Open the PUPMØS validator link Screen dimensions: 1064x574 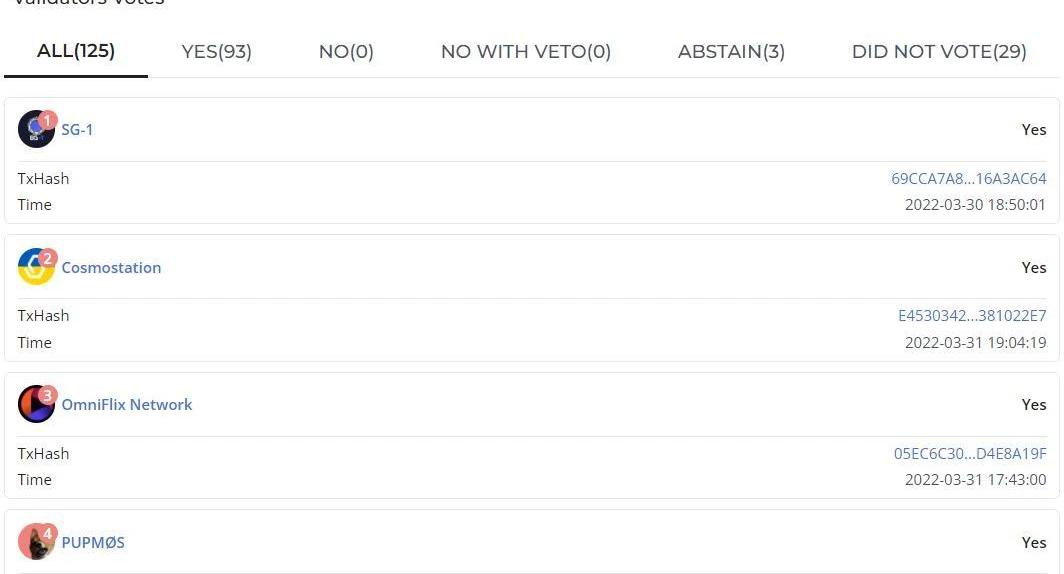click(x=93, y=543)
